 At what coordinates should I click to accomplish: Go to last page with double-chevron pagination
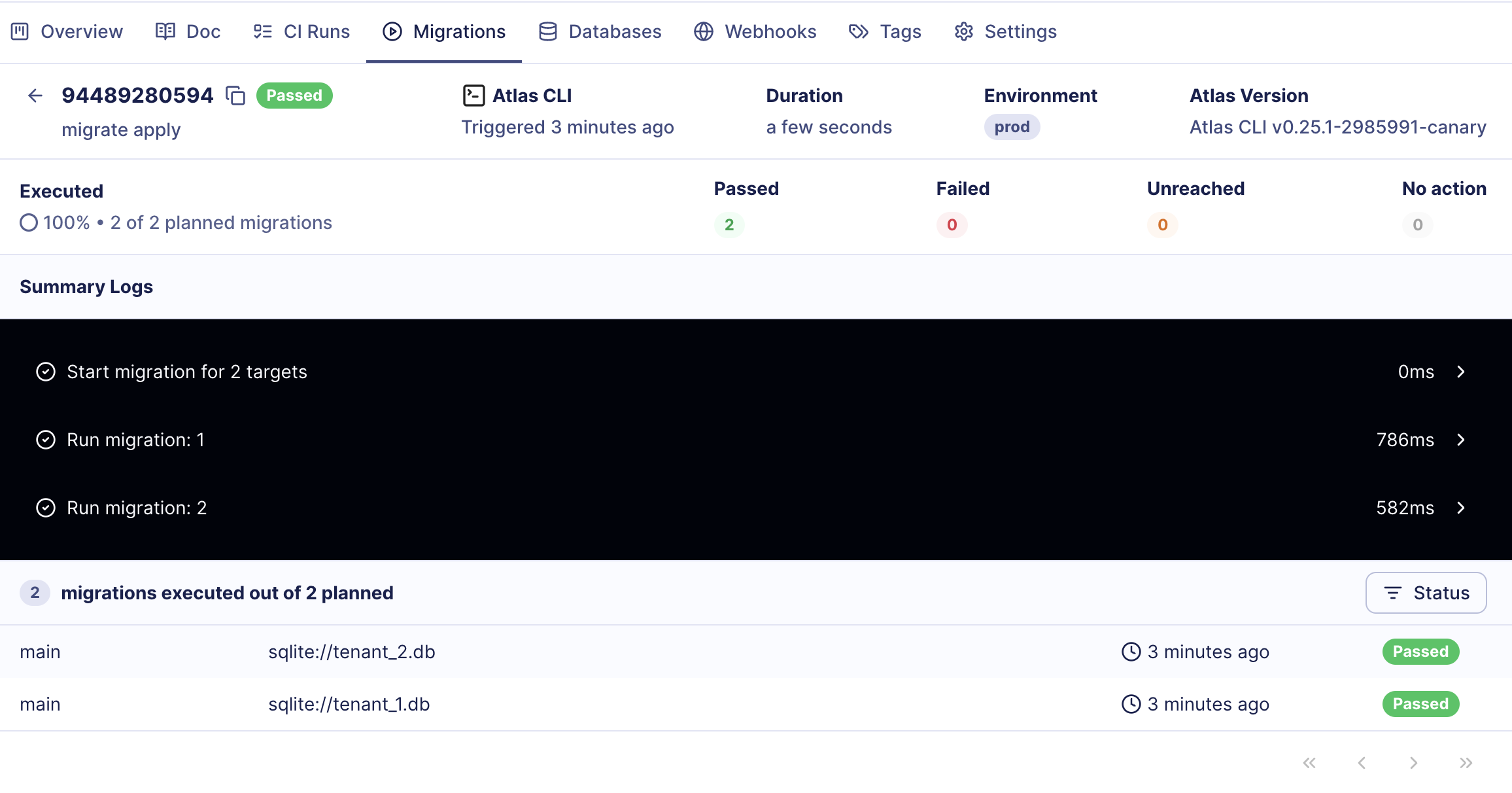[1465, 762]
